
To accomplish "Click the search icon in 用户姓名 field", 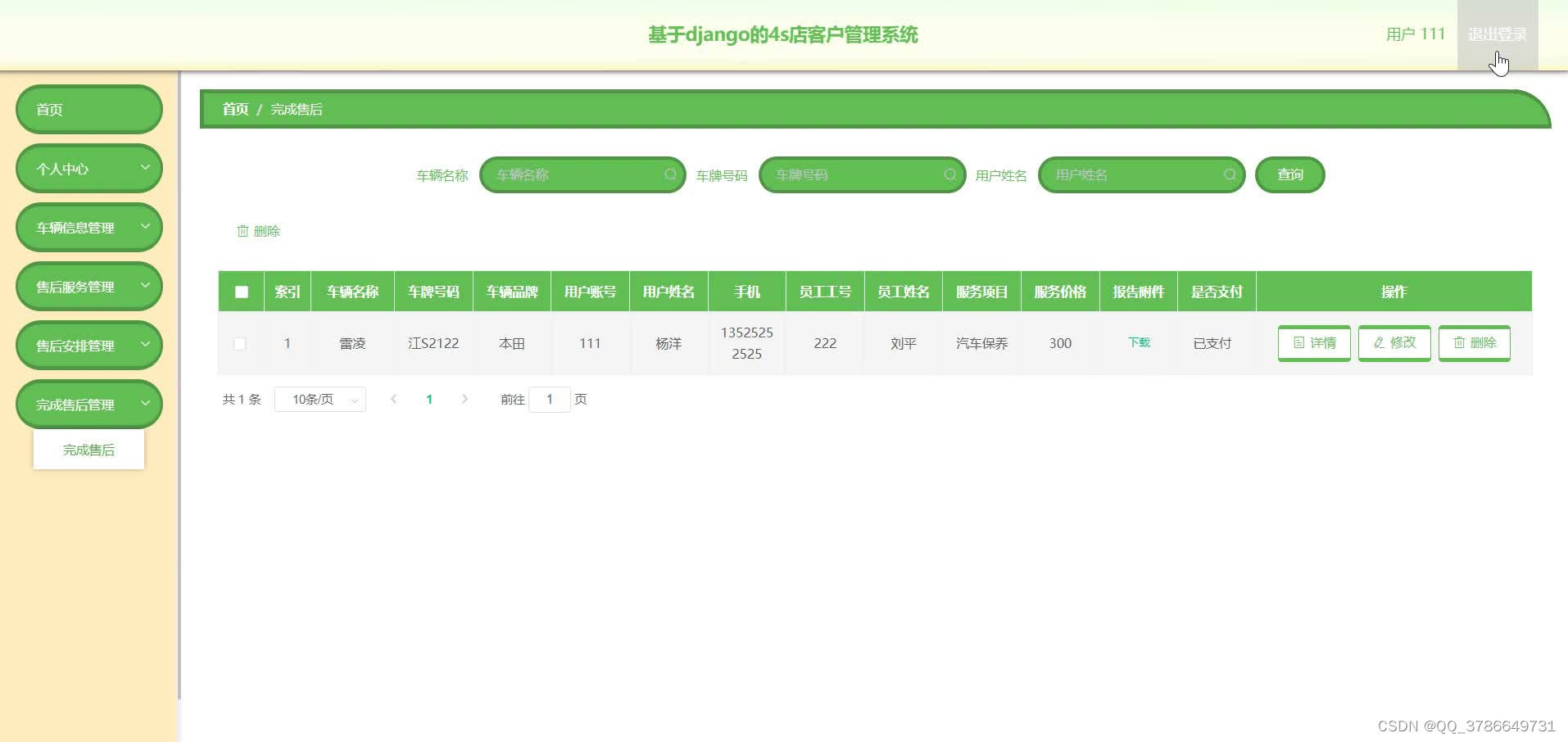I will coord(1230,174).
